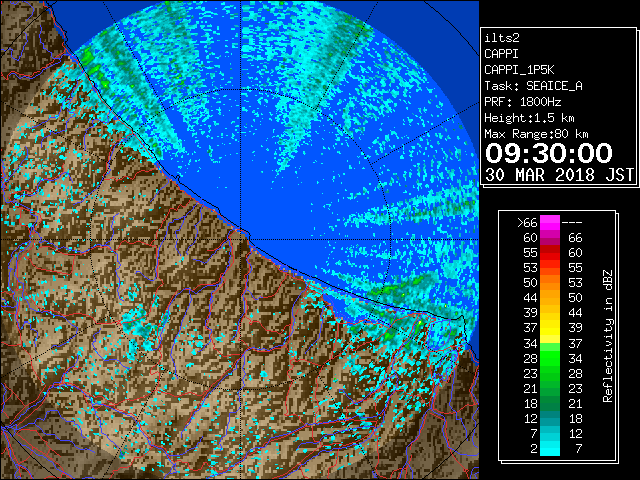Pick the dark red 55–60 dBZ swatch
Viewport: 640px width, 480px height.
(x=550, y=253)
